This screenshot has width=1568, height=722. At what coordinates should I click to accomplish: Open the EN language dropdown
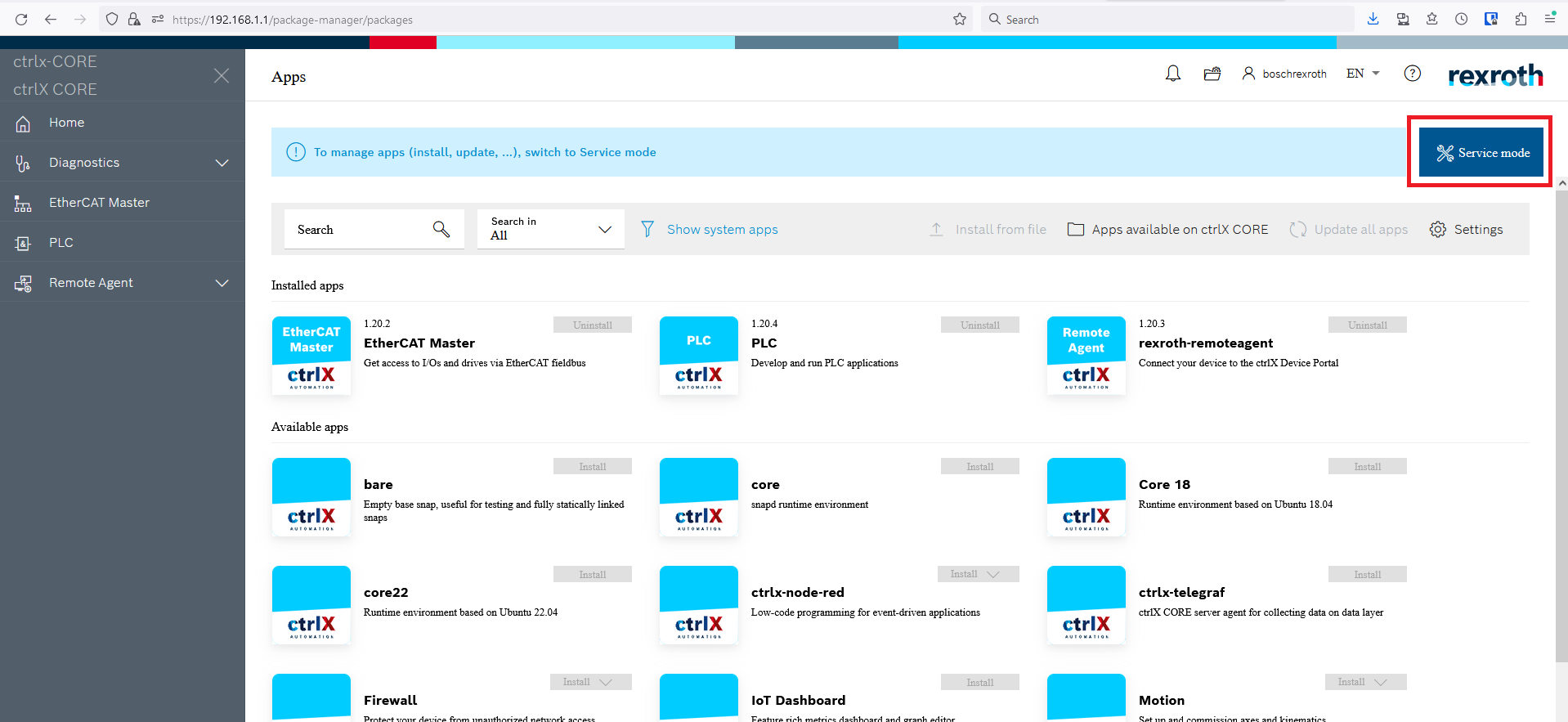point(1363,74)
